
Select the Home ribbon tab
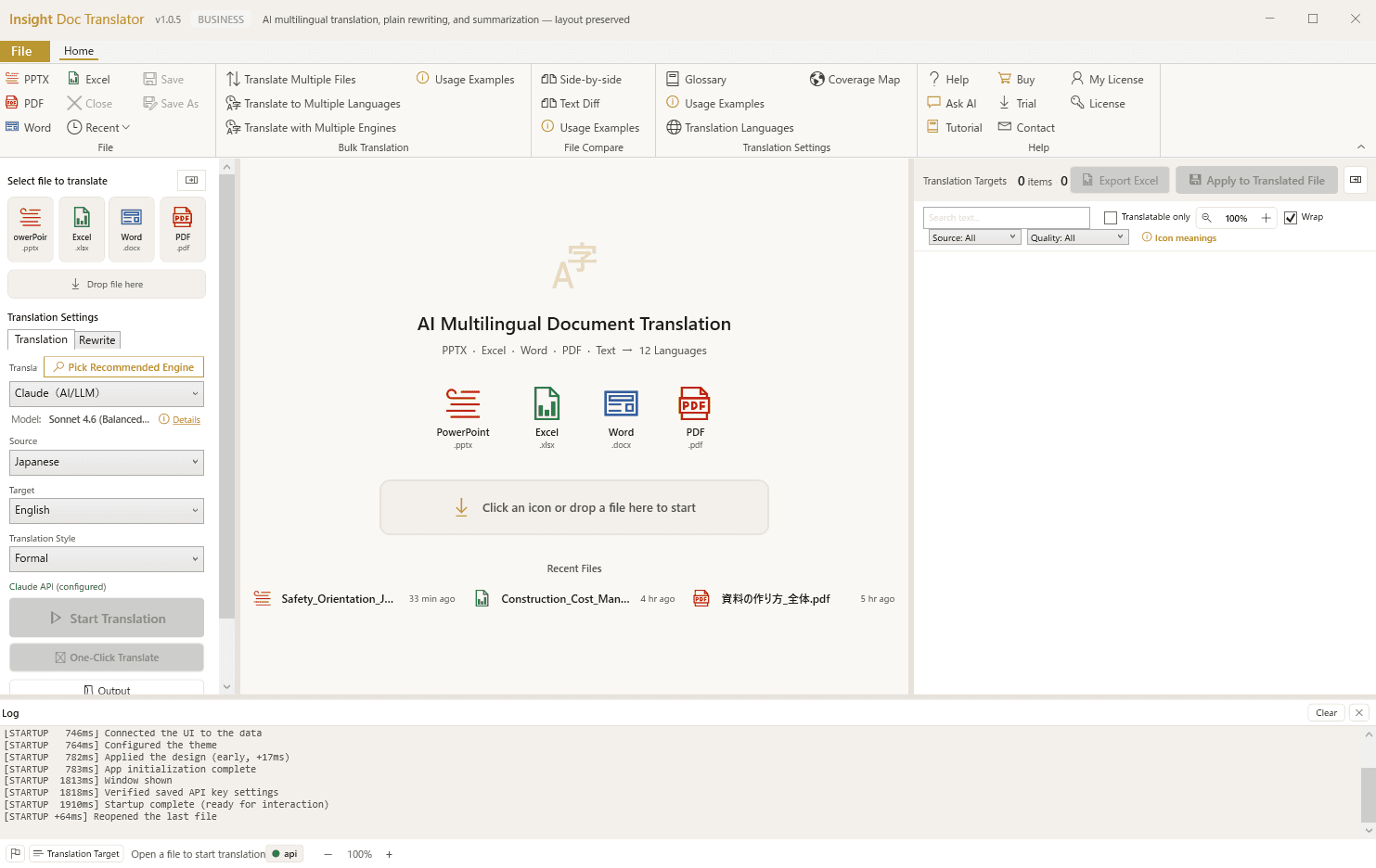click(79, 51)
